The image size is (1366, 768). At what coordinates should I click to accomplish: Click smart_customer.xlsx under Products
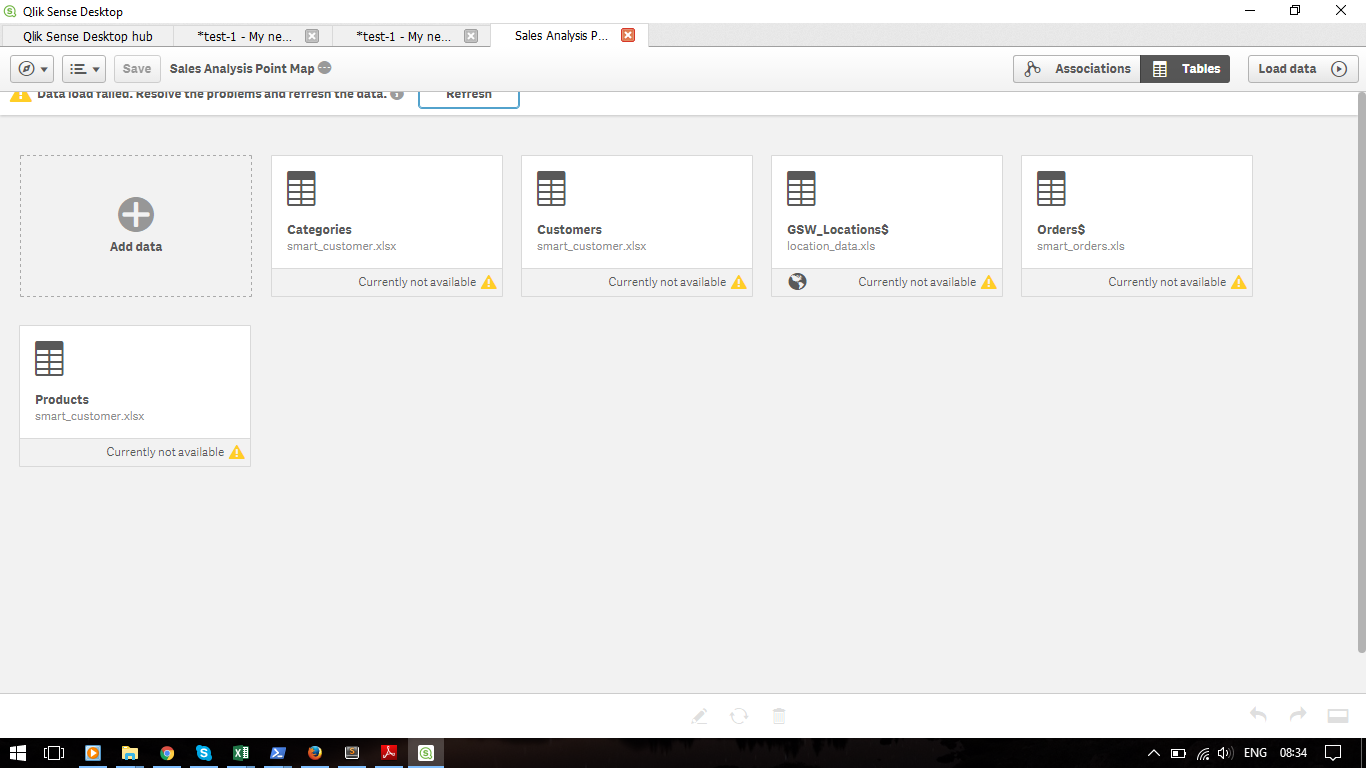[90, 416]
